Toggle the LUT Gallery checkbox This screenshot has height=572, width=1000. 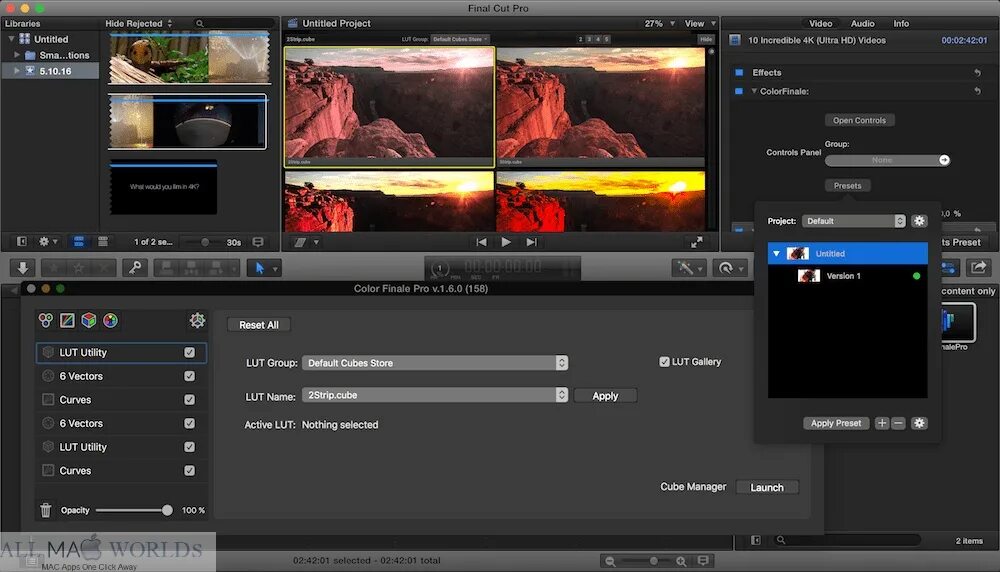click(664, 362)
